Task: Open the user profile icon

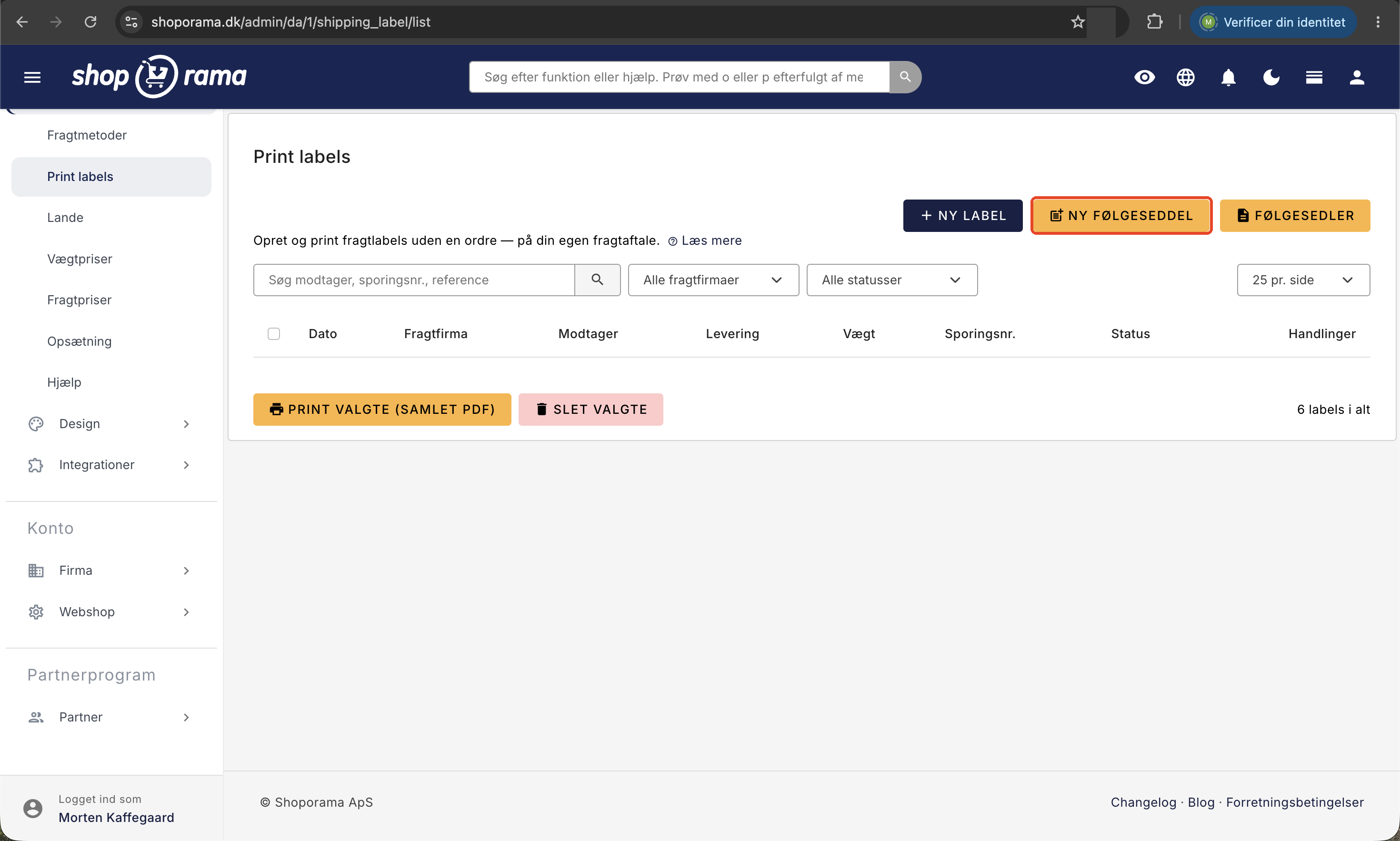Action: click(1356, 77)
